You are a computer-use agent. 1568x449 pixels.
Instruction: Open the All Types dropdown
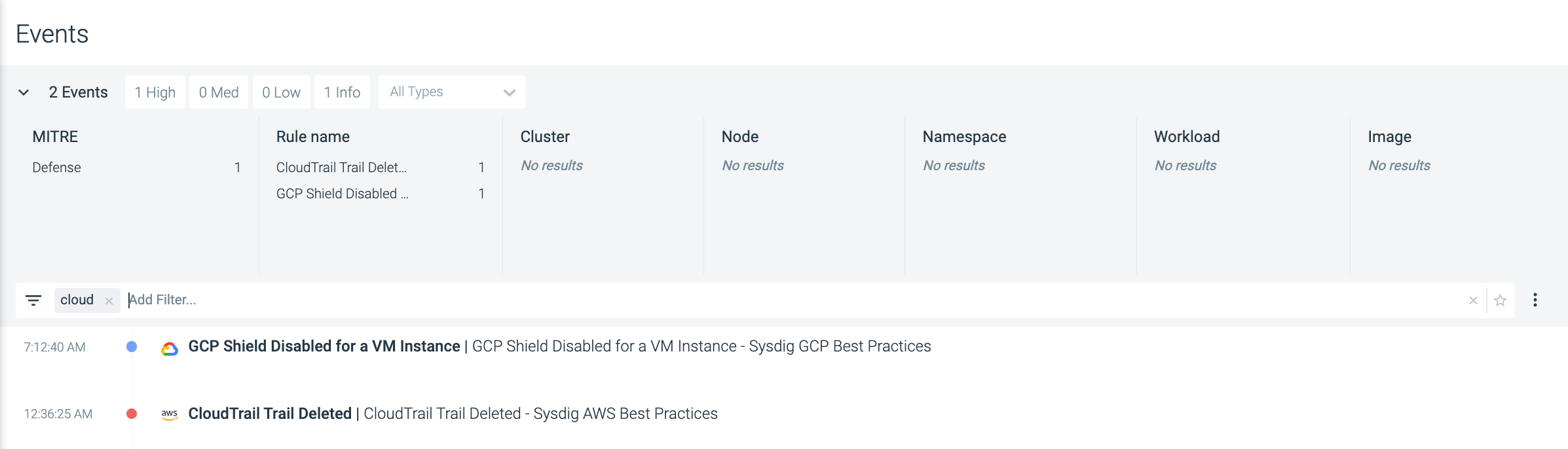[451, 92]
